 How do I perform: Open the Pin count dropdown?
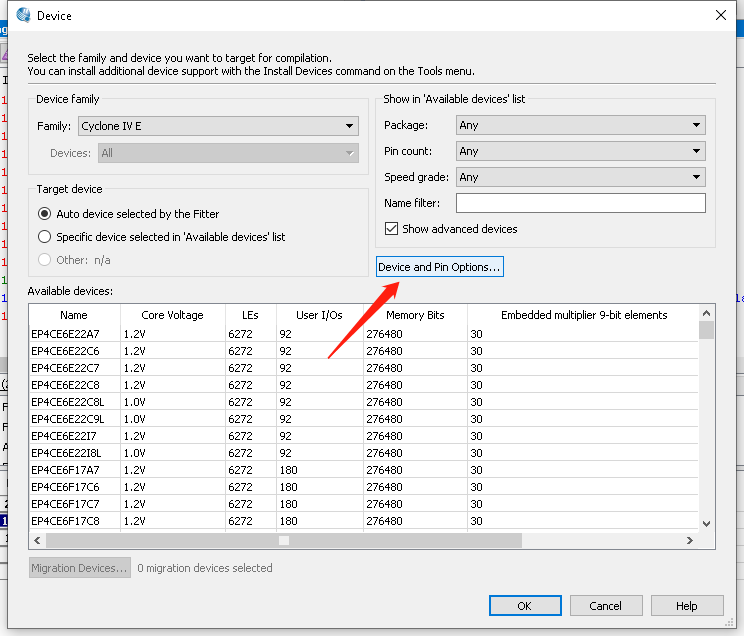tap(581, 151)
